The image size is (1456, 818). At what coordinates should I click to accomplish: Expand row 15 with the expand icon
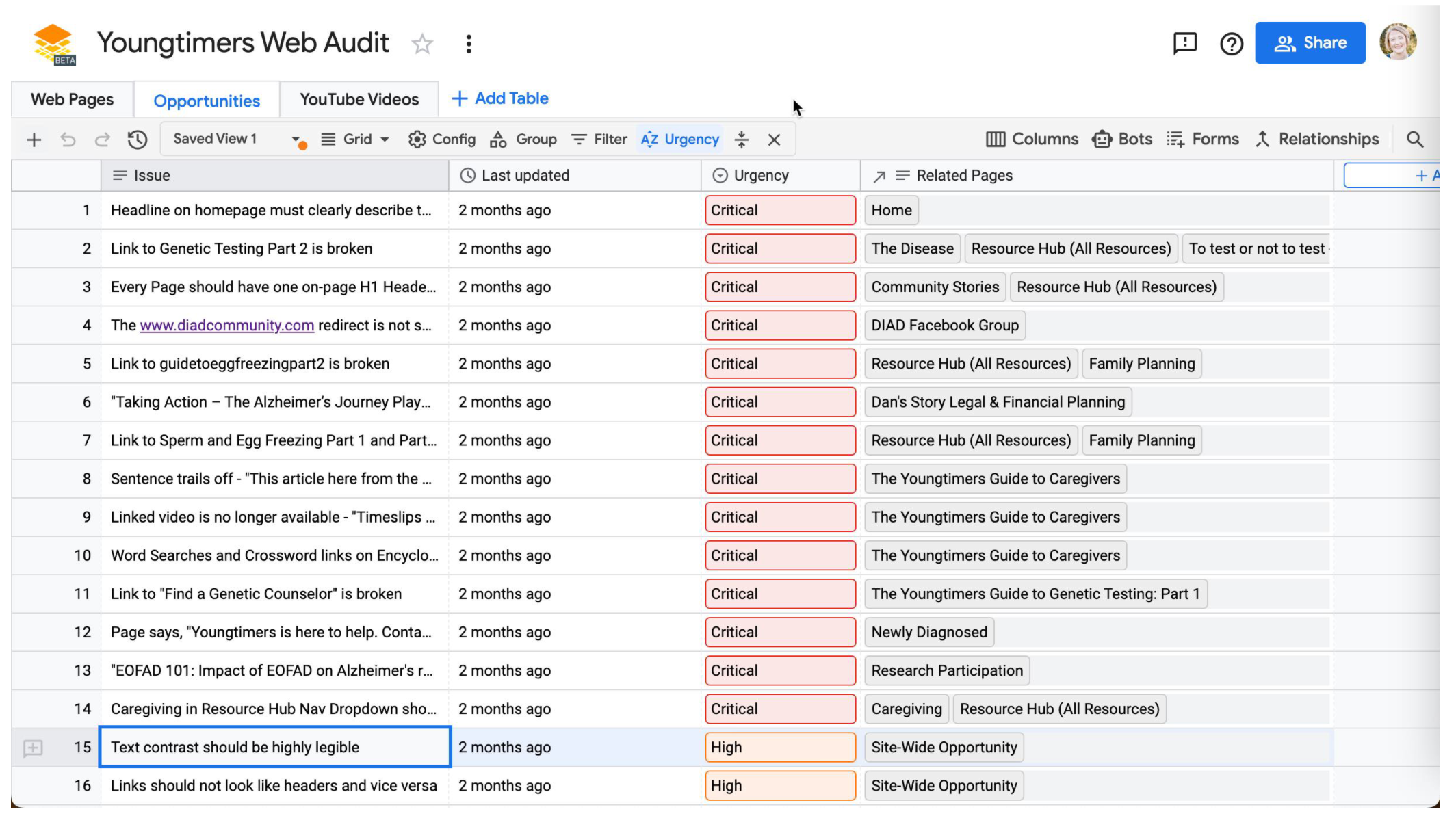pyautogui.click(x=33, y=748)
